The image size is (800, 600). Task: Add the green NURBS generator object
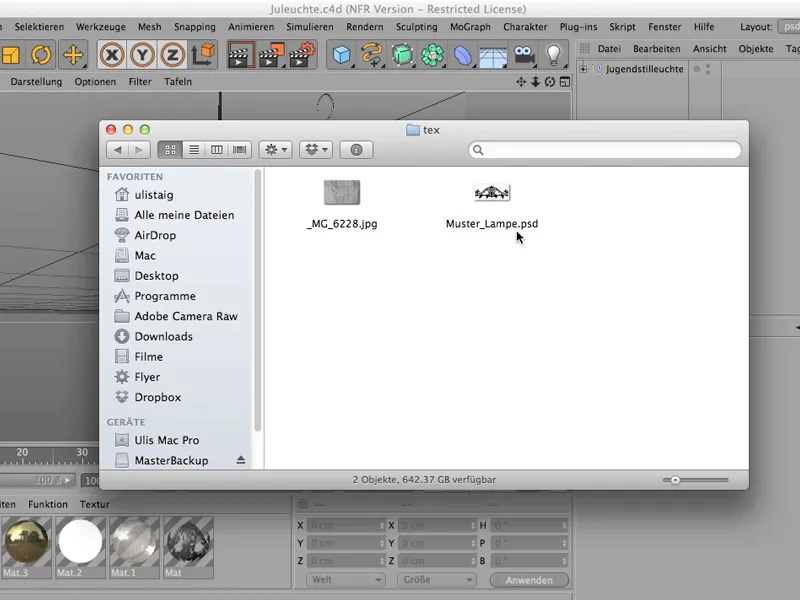[x=403, y=55]
